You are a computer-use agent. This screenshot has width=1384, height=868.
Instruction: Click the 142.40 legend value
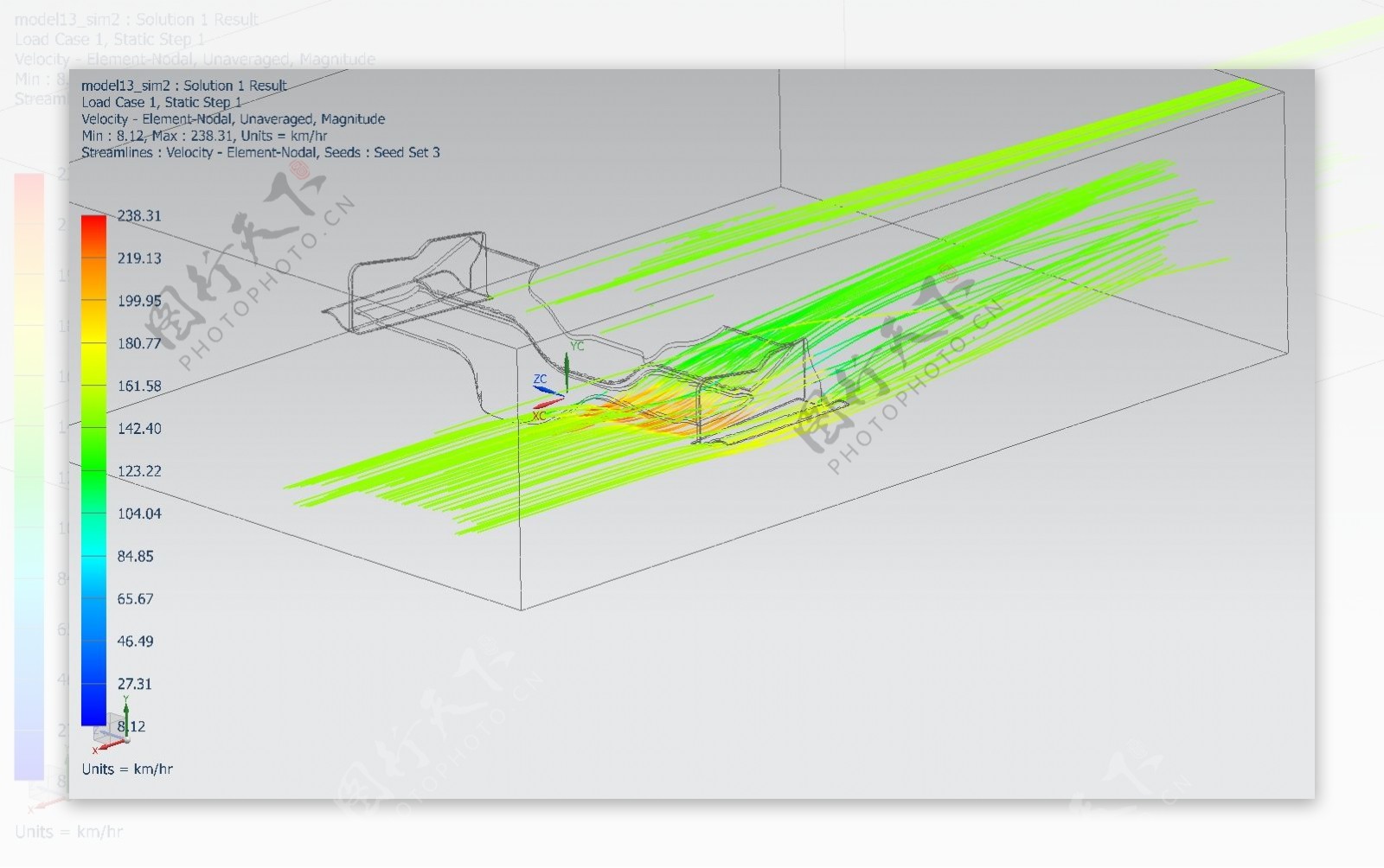click(x=139, y=429)
